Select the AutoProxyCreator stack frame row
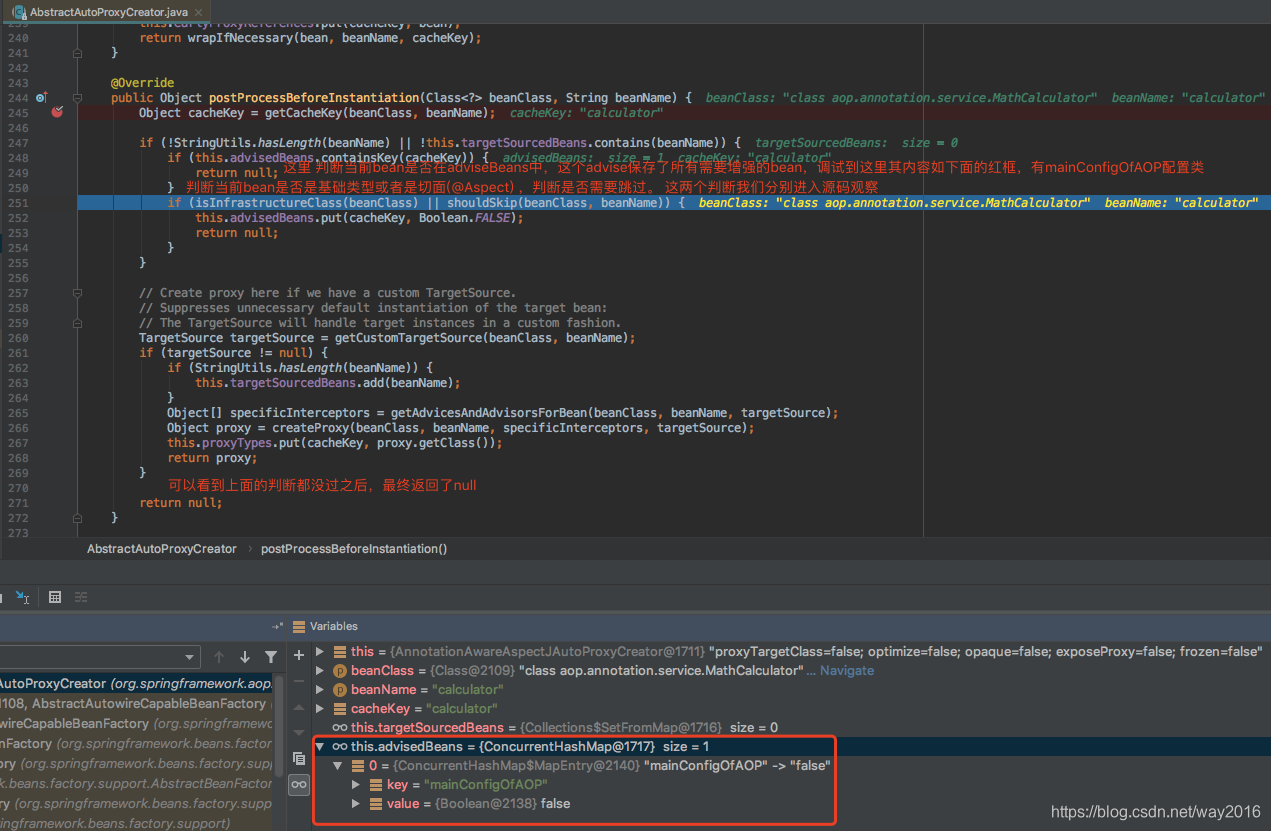 [136, 683]
